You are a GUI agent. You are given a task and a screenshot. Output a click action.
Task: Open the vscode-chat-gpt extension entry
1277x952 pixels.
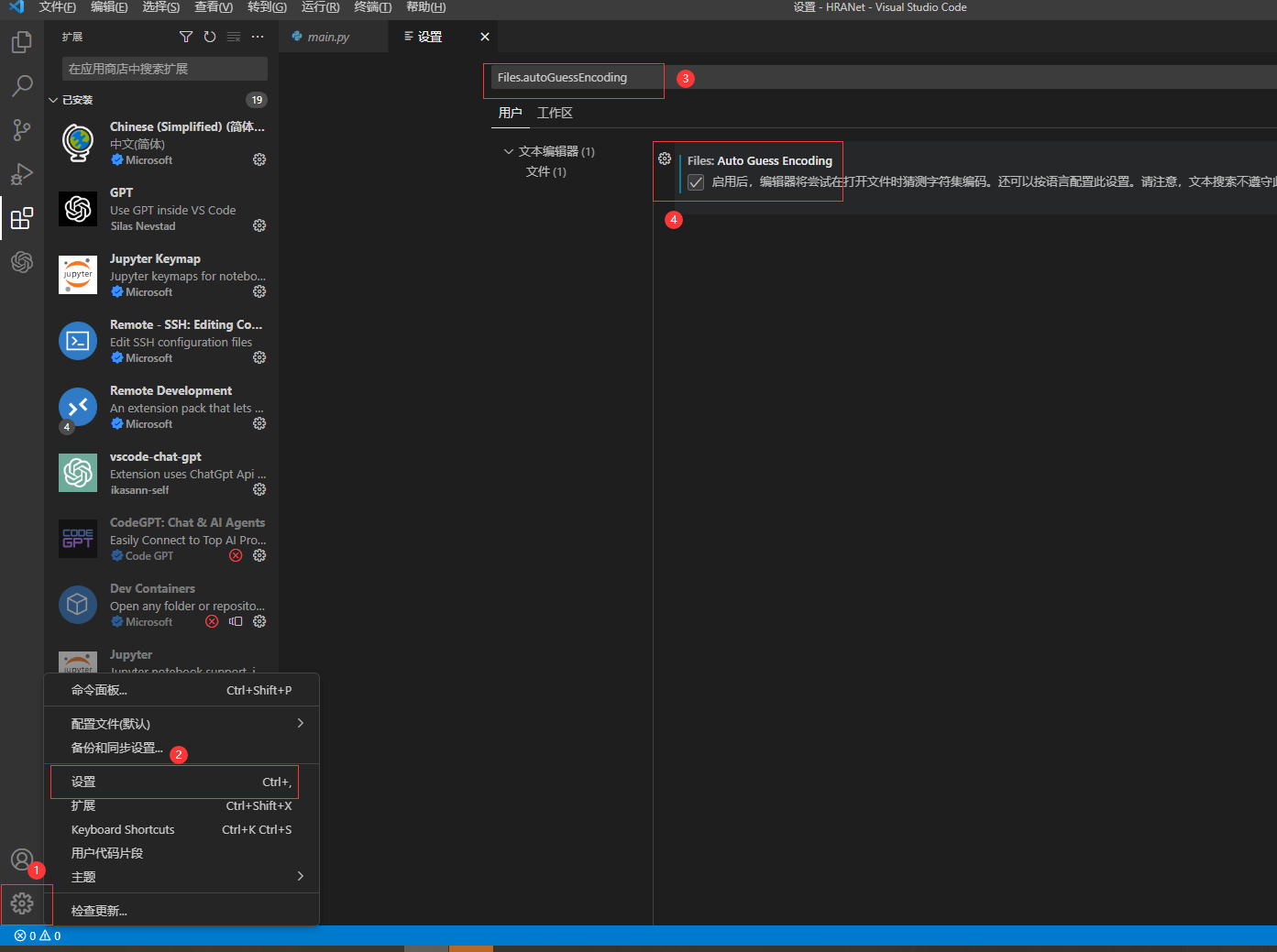[161, 473]
